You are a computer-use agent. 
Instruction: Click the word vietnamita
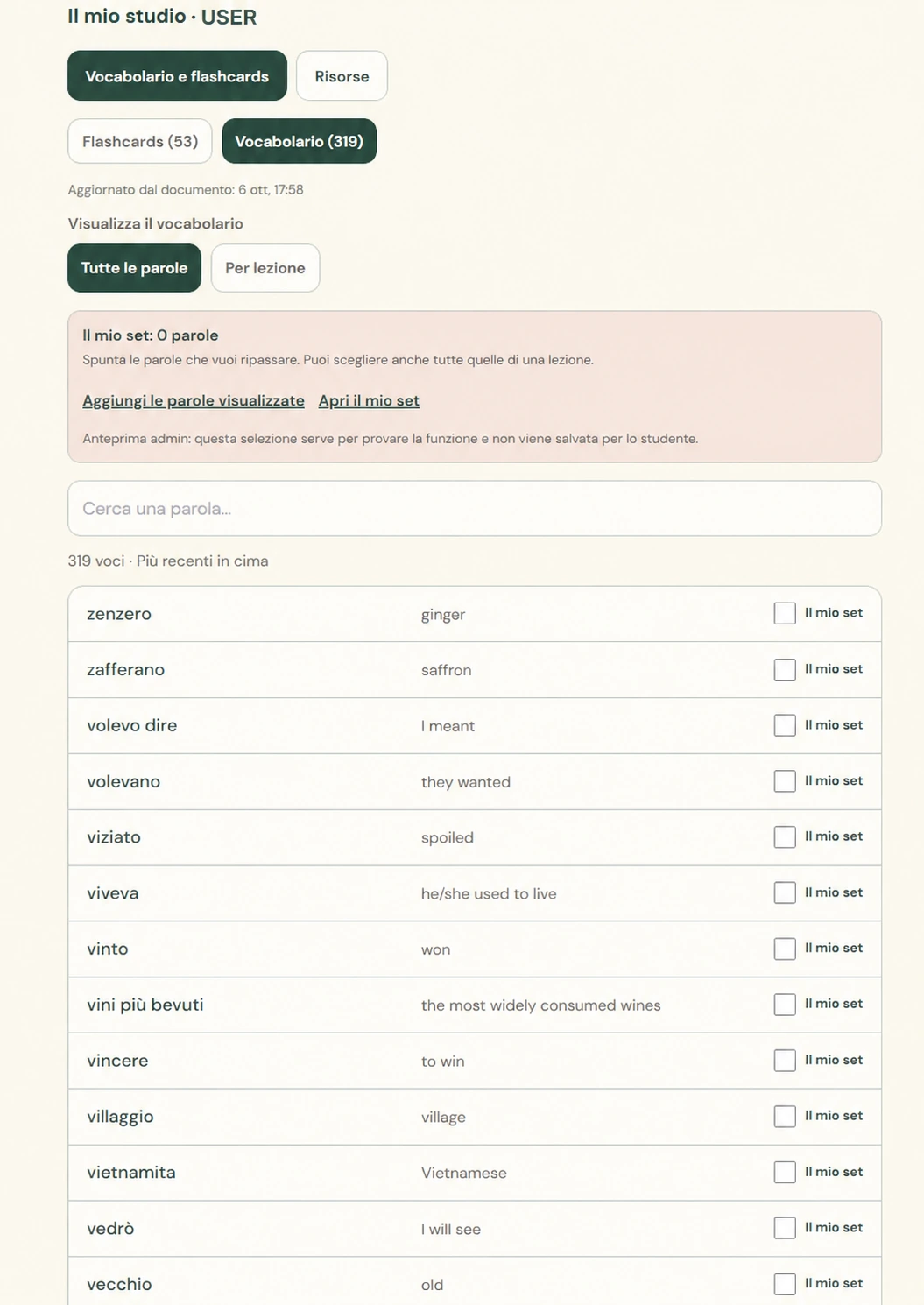[131, 1173]
